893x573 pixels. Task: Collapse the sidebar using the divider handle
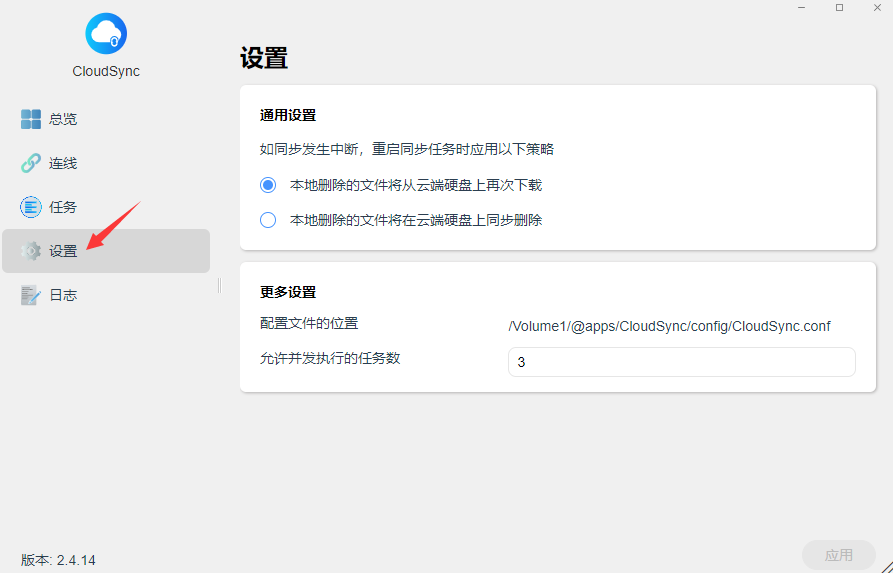point(219,286)
